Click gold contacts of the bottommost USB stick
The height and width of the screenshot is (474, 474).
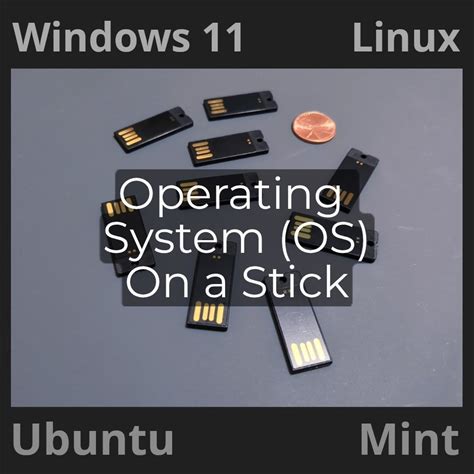pos(309,352)
